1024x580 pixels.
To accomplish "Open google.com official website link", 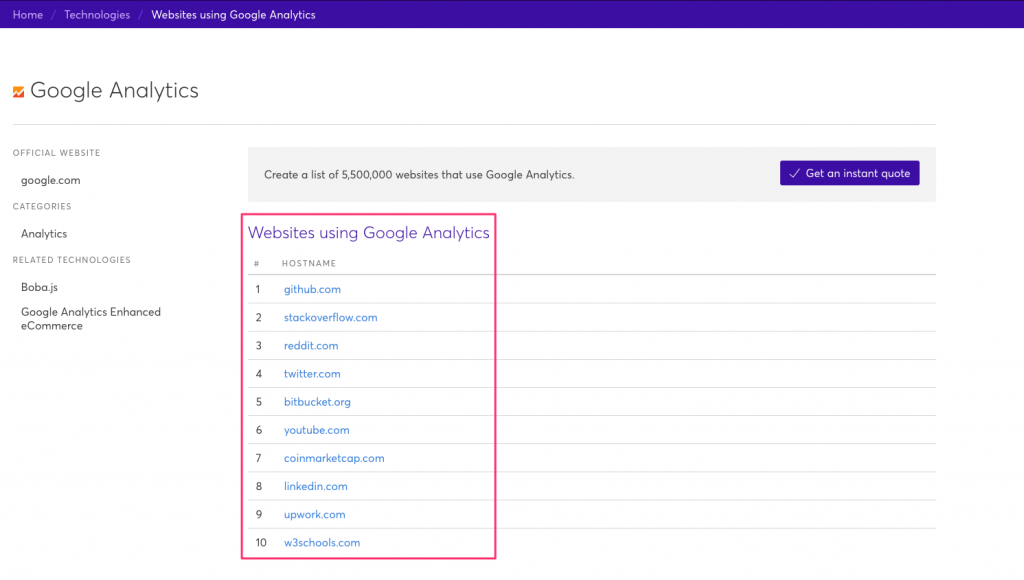I will click(50, 180).
